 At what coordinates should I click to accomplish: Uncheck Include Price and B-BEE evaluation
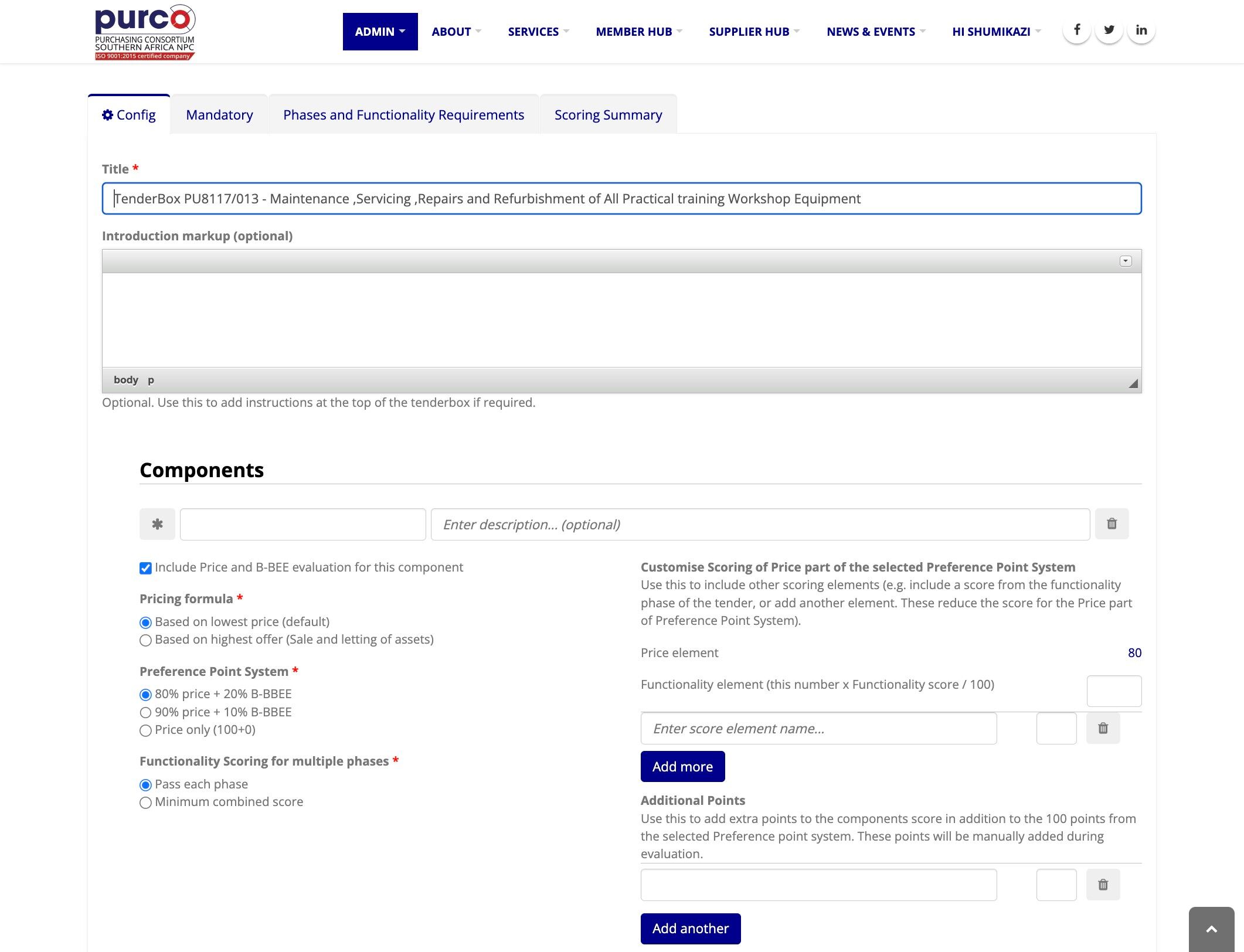[x=145, y=568]
